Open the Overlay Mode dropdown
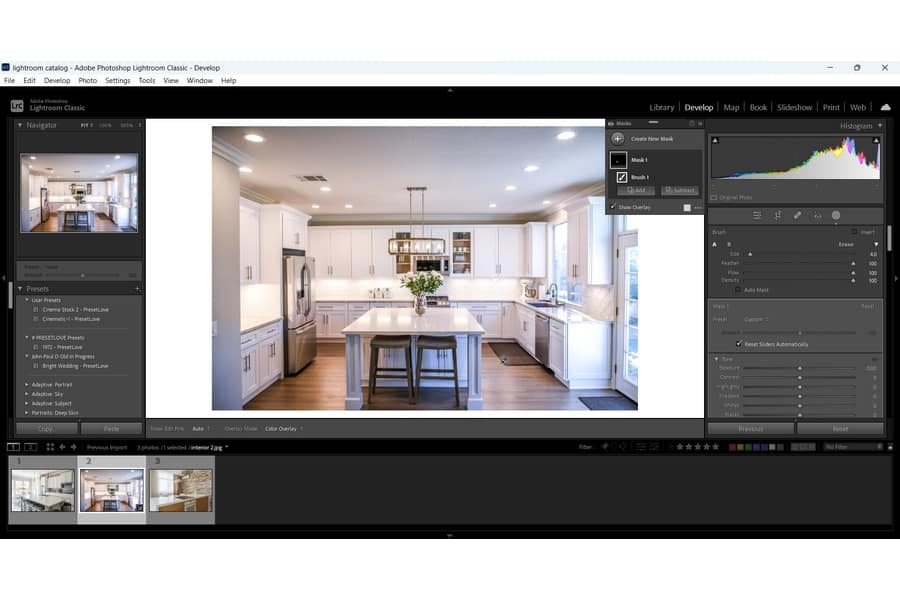Viewport: 900px width, 600px height. point(283,428)
